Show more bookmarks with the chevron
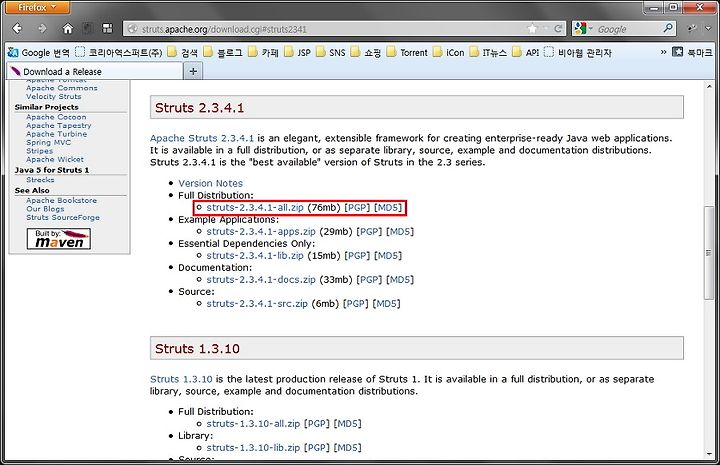 pyautogui.click(x=663, y=52)
